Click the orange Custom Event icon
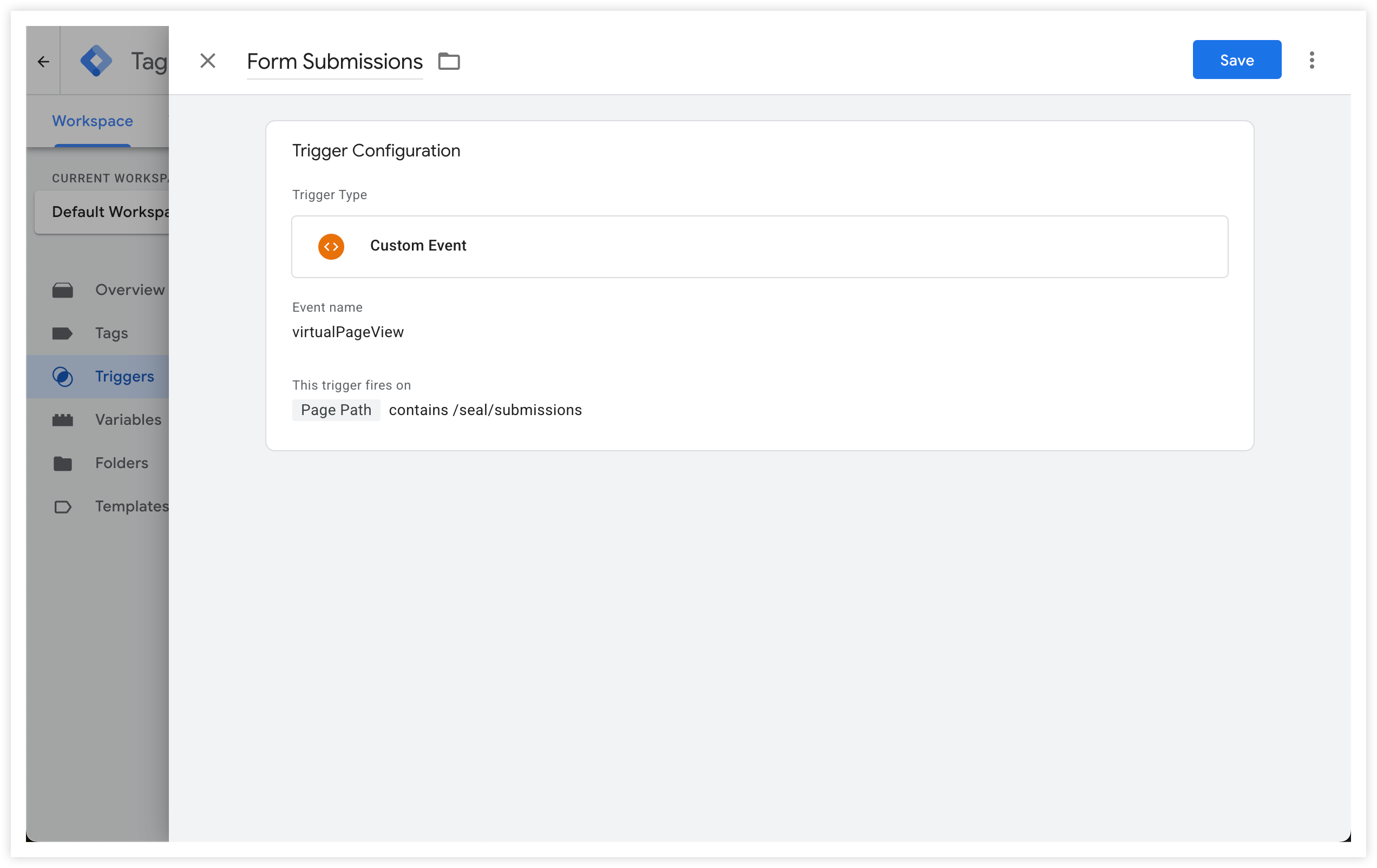Screen dimensions: 1377x868 coord(331,246)
